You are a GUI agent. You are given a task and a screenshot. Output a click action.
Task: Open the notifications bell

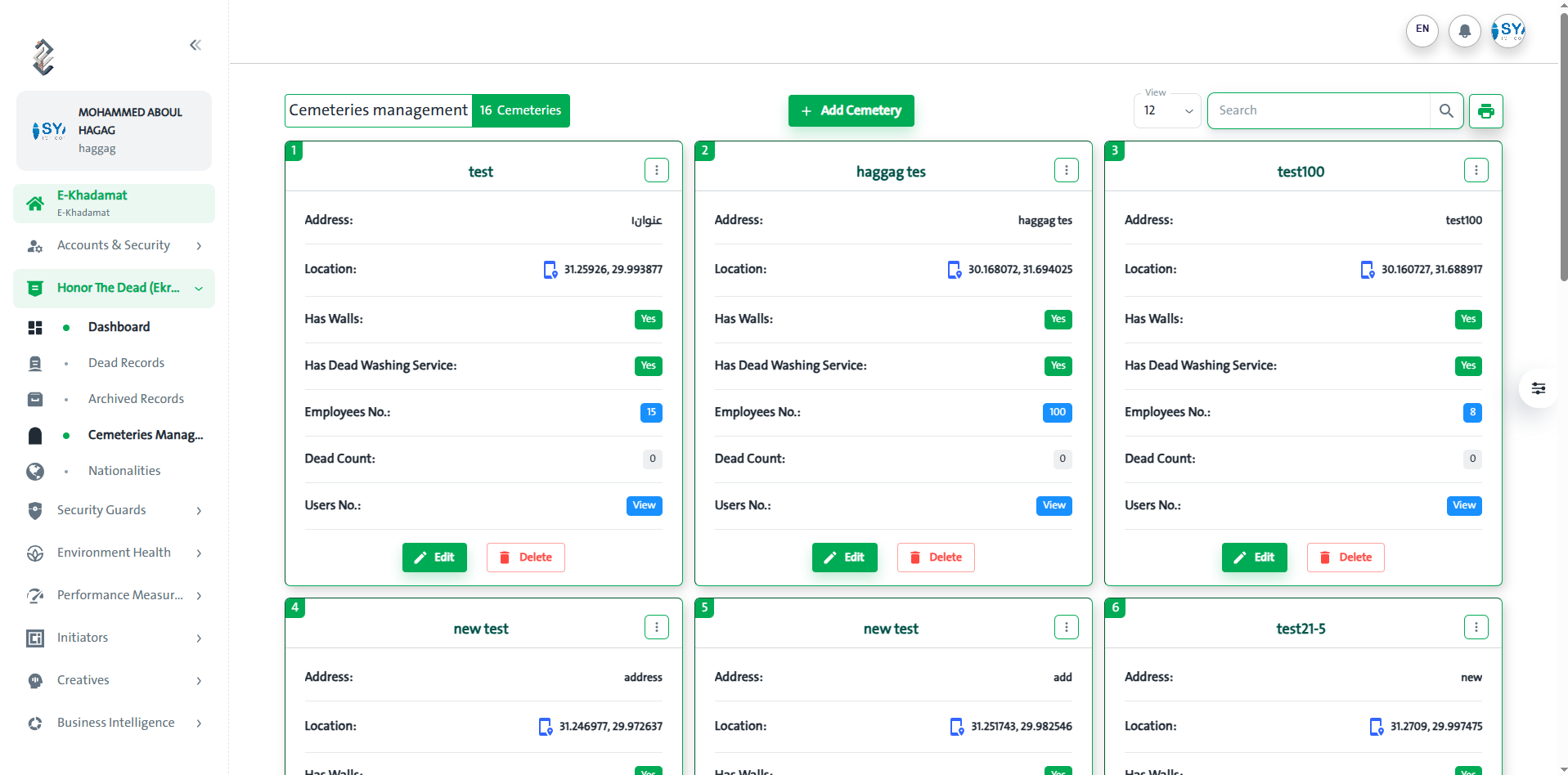(x=1464, y=31)
